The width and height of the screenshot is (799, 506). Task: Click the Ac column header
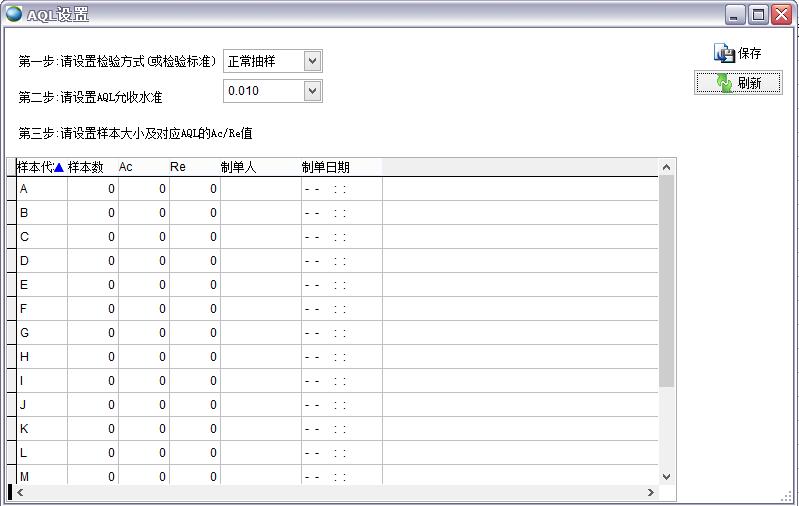142,167
